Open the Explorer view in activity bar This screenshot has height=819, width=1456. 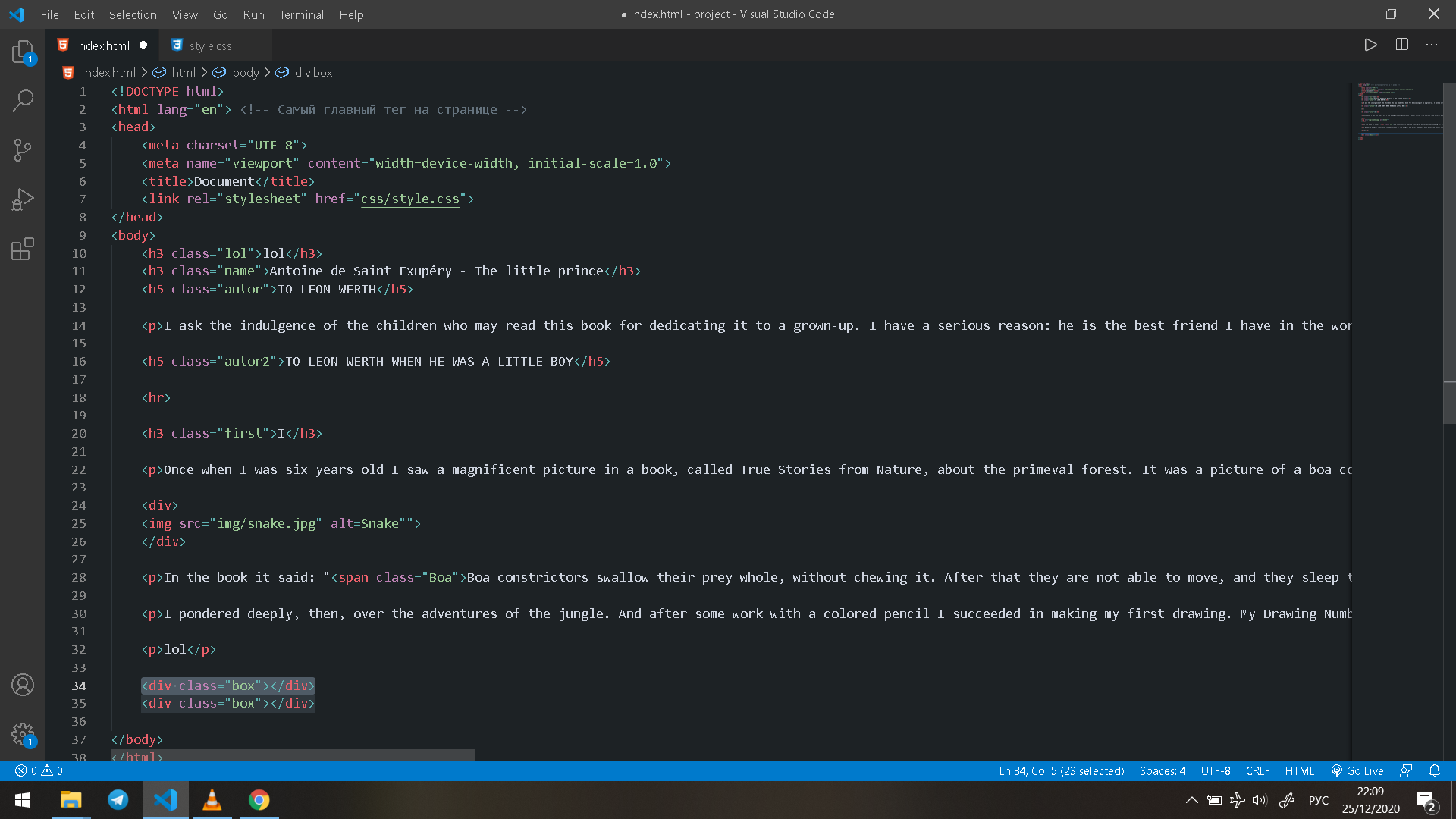23,52
